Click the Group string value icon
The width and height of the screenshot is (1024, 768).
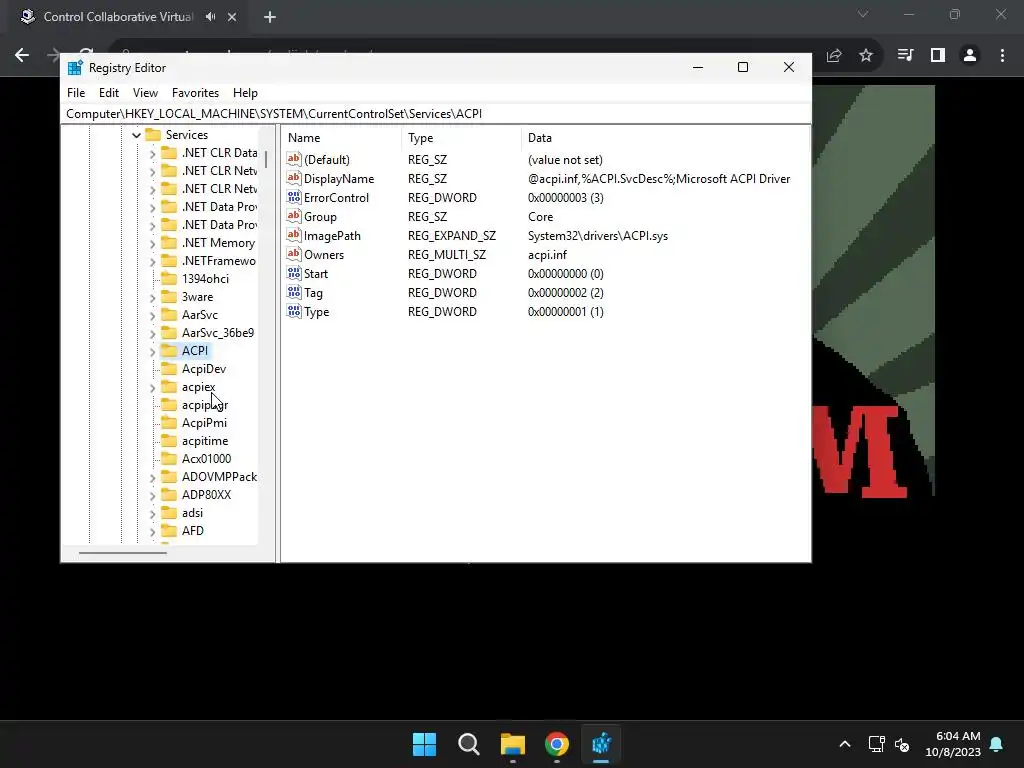coord(294,216)
